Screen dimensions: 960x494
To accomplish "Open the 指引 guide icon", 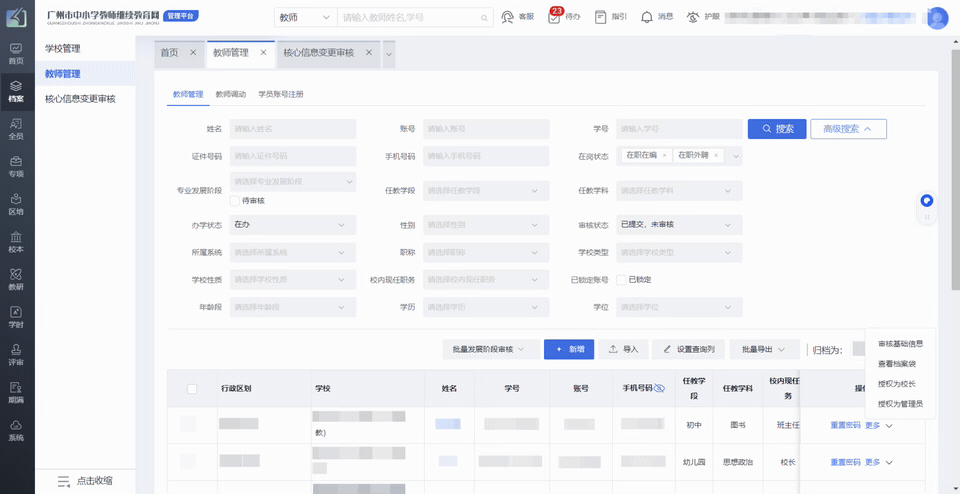I will pyautogui.click(x=600, y=17).
